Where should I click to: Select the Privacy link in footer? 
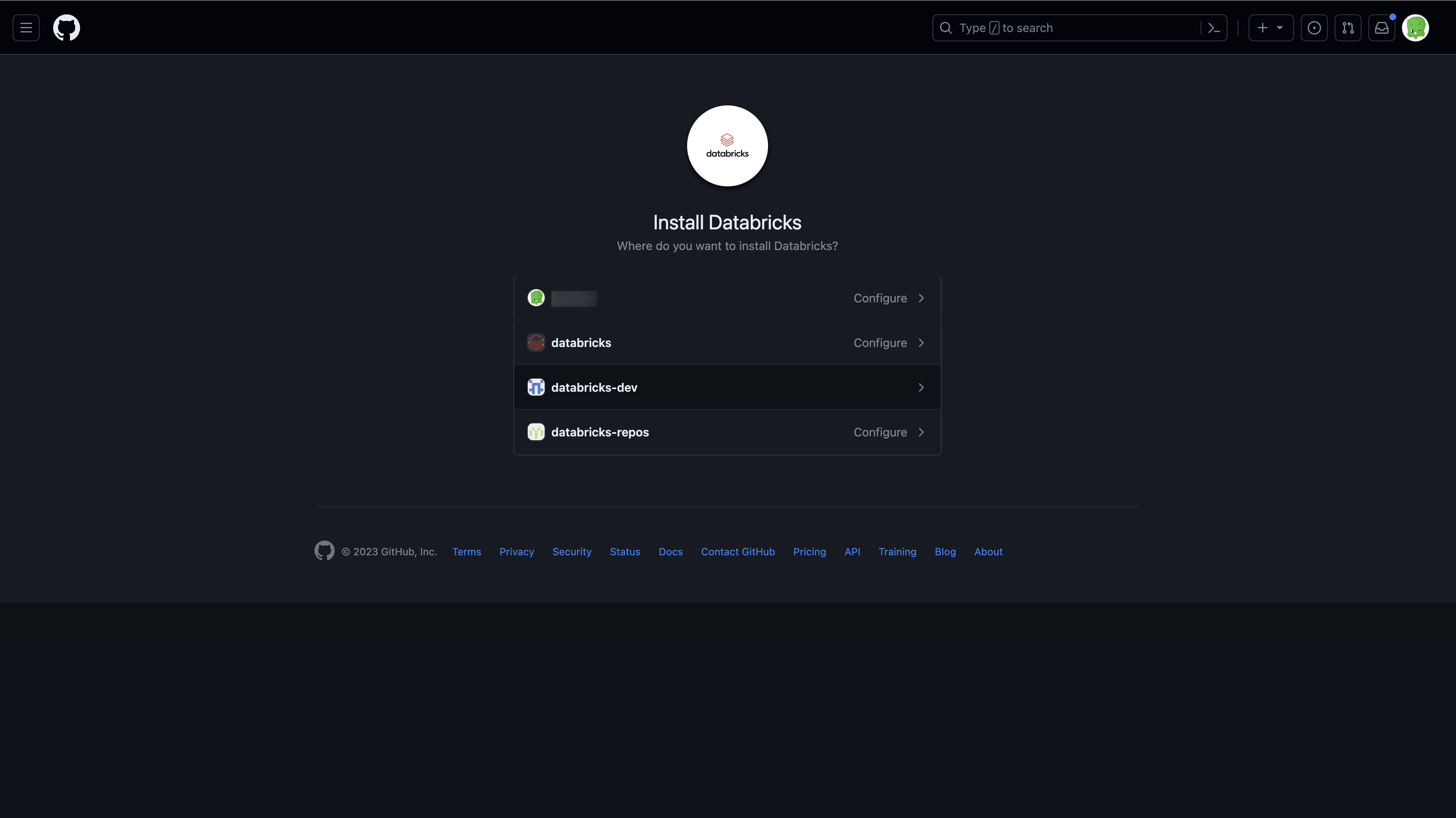pos(516,551)
